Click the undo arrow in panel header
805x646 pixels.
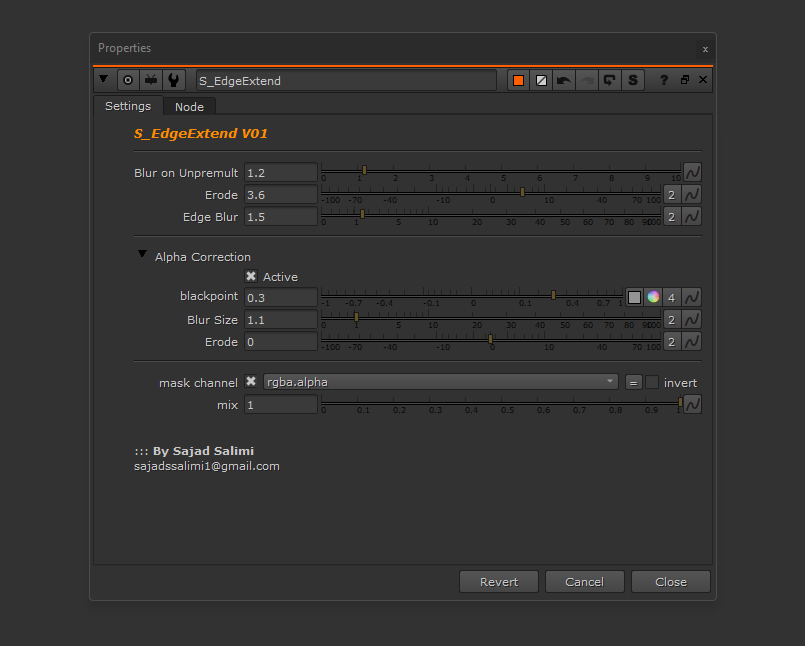coord(564,80)
